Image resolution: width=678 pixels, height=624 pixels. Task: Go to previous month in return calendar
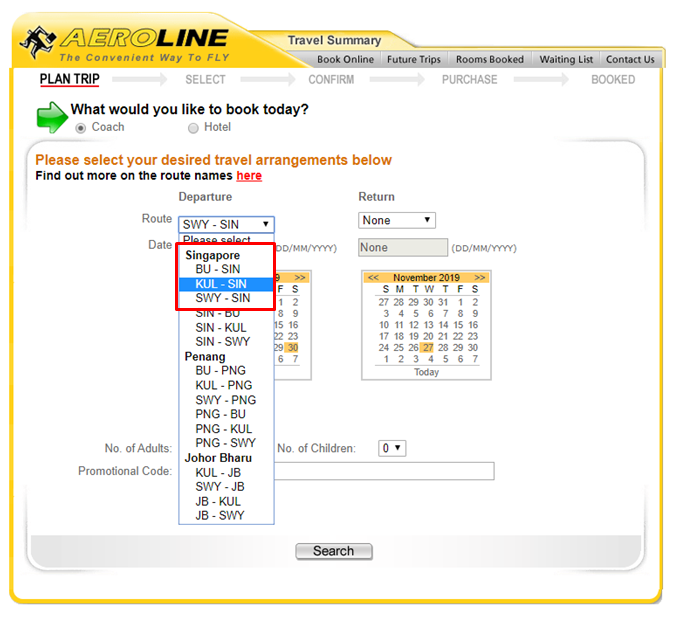coord(373,278)
